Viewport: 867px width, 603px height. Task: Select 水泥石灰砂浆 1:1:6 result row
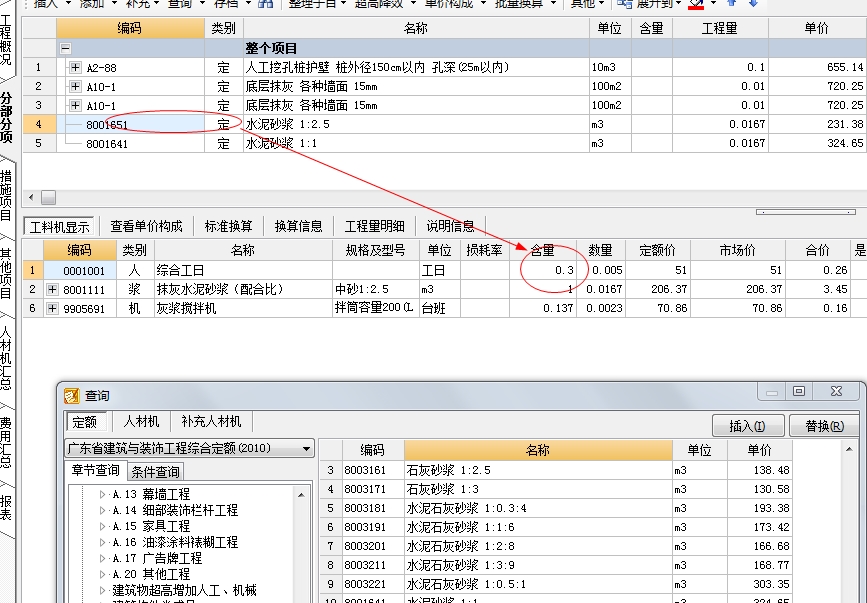[x=538, y=527]
